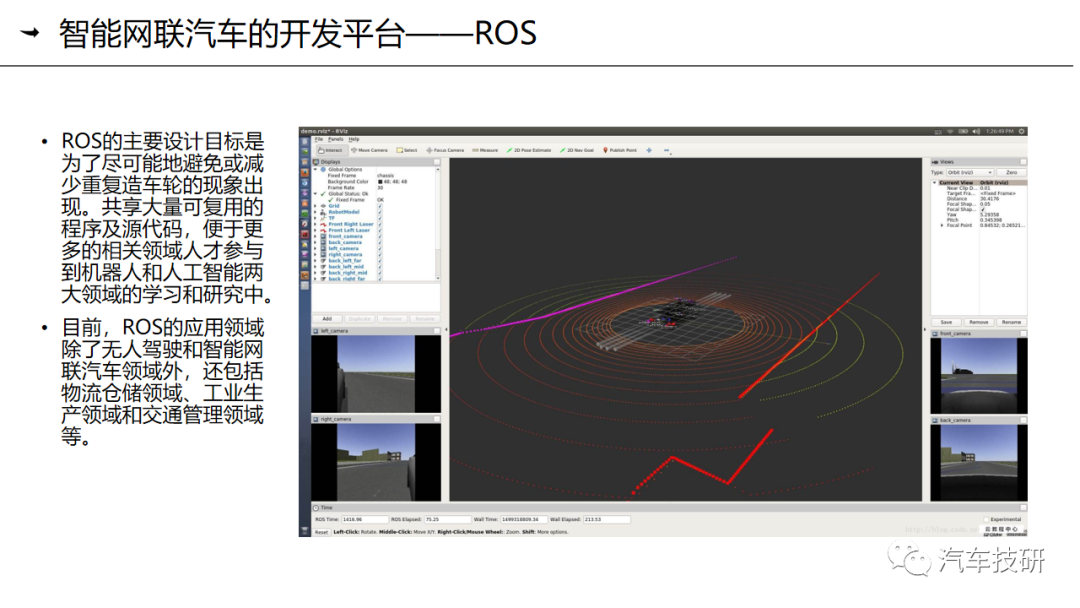Toggle the Focal Shape Fixed Size checkbox
Screen dimensions: 1080x608
983,209
